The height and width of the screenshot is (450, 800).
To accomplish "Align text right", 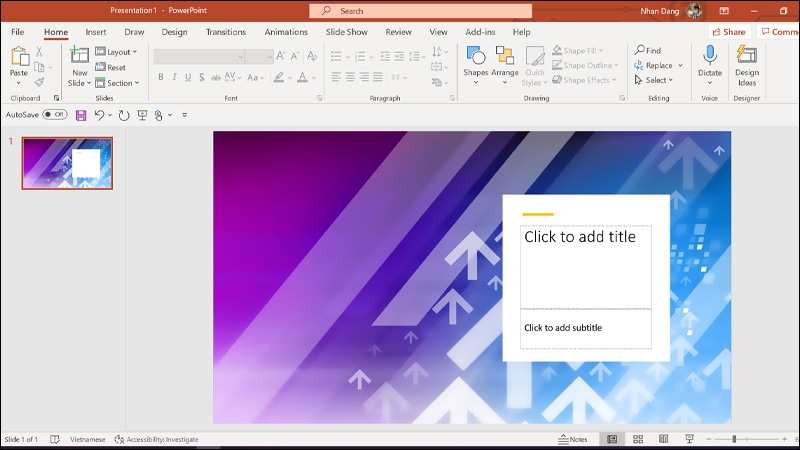I will (364, 77).
